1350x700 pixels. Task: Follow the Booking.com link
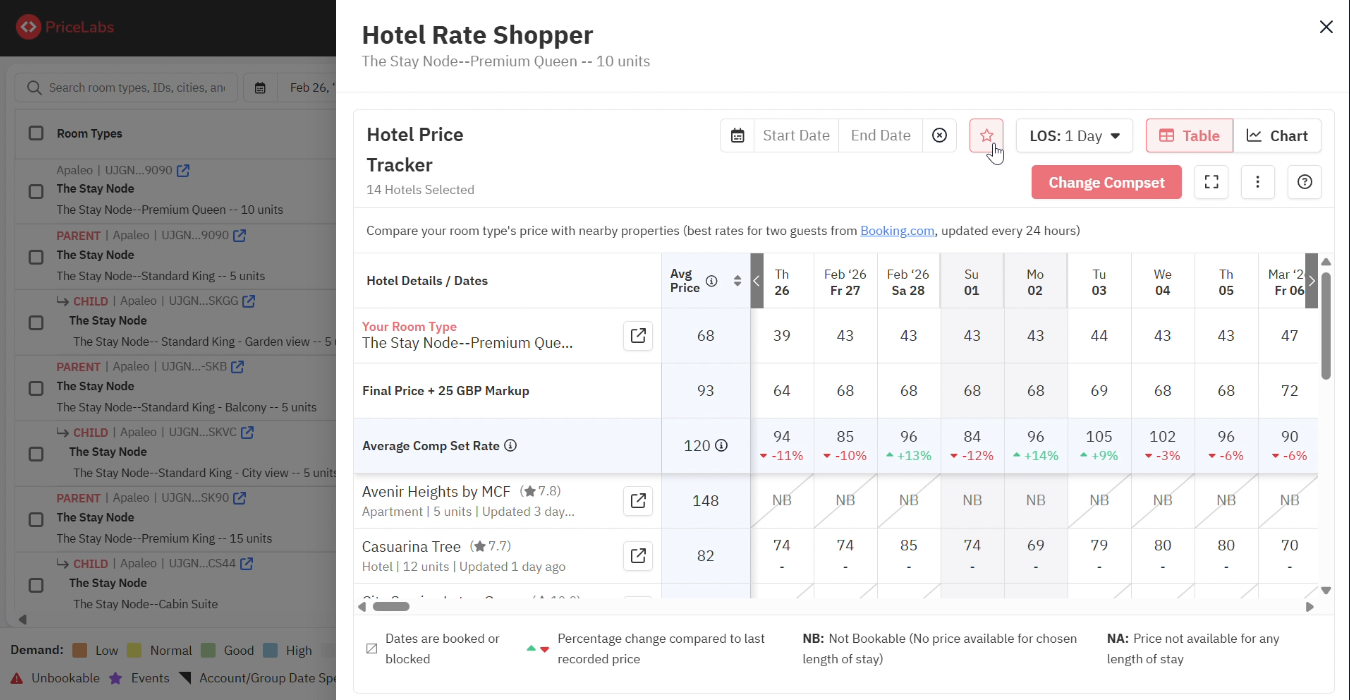(x=897, y=231)
